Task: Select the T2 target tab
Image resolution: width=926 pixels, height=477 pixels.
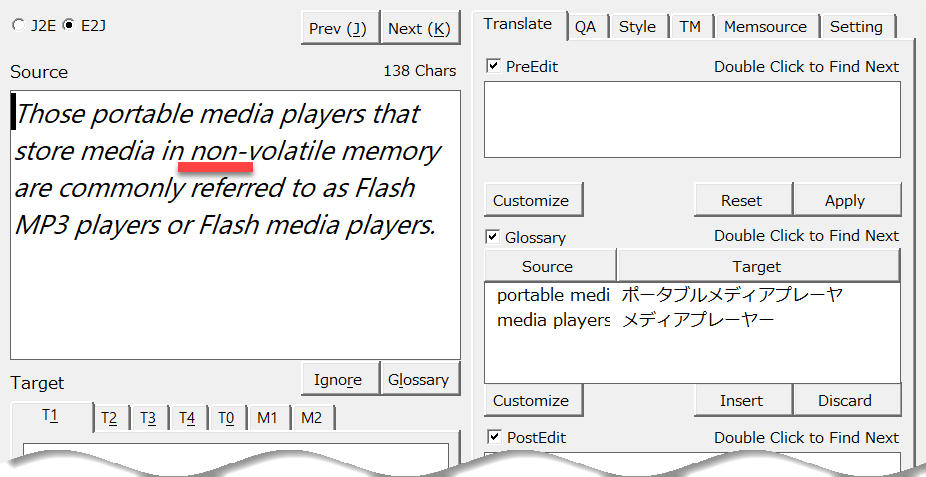Action: [x=109, y=418]
